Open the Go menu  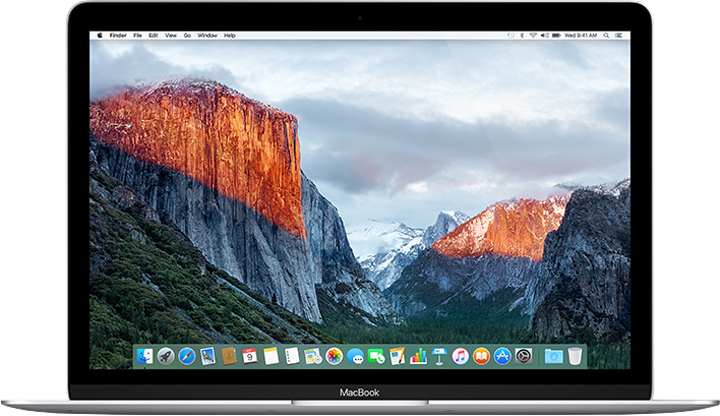click(187, 35)
